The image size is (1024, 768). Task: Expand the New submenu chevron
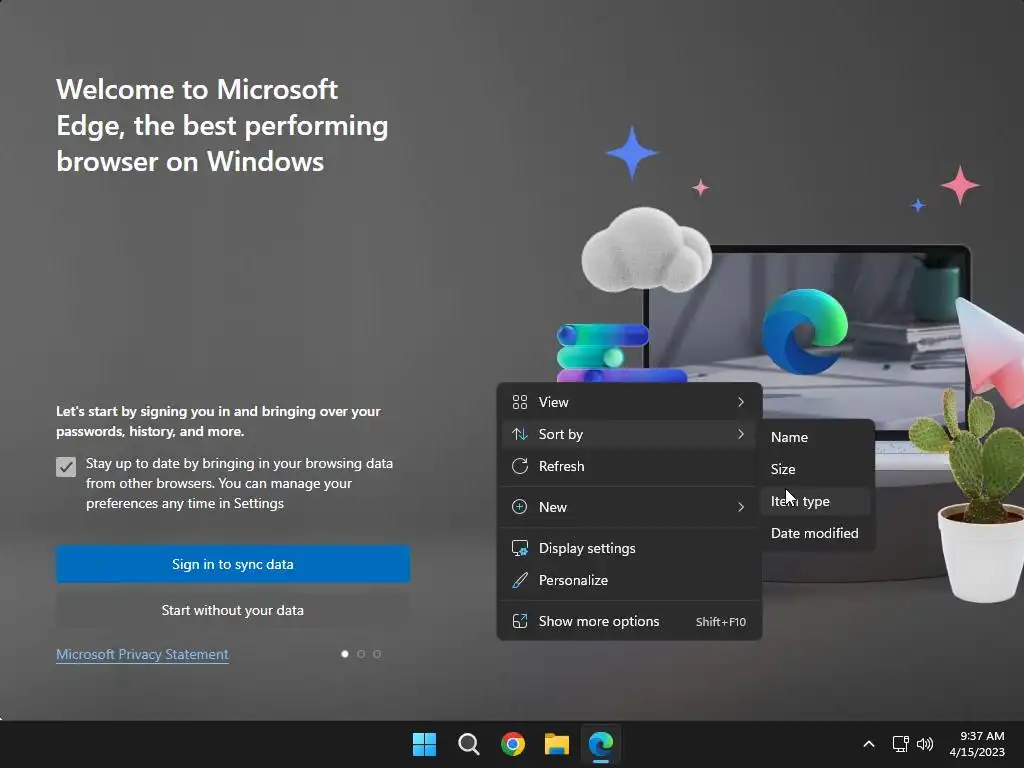coord(741,507)
